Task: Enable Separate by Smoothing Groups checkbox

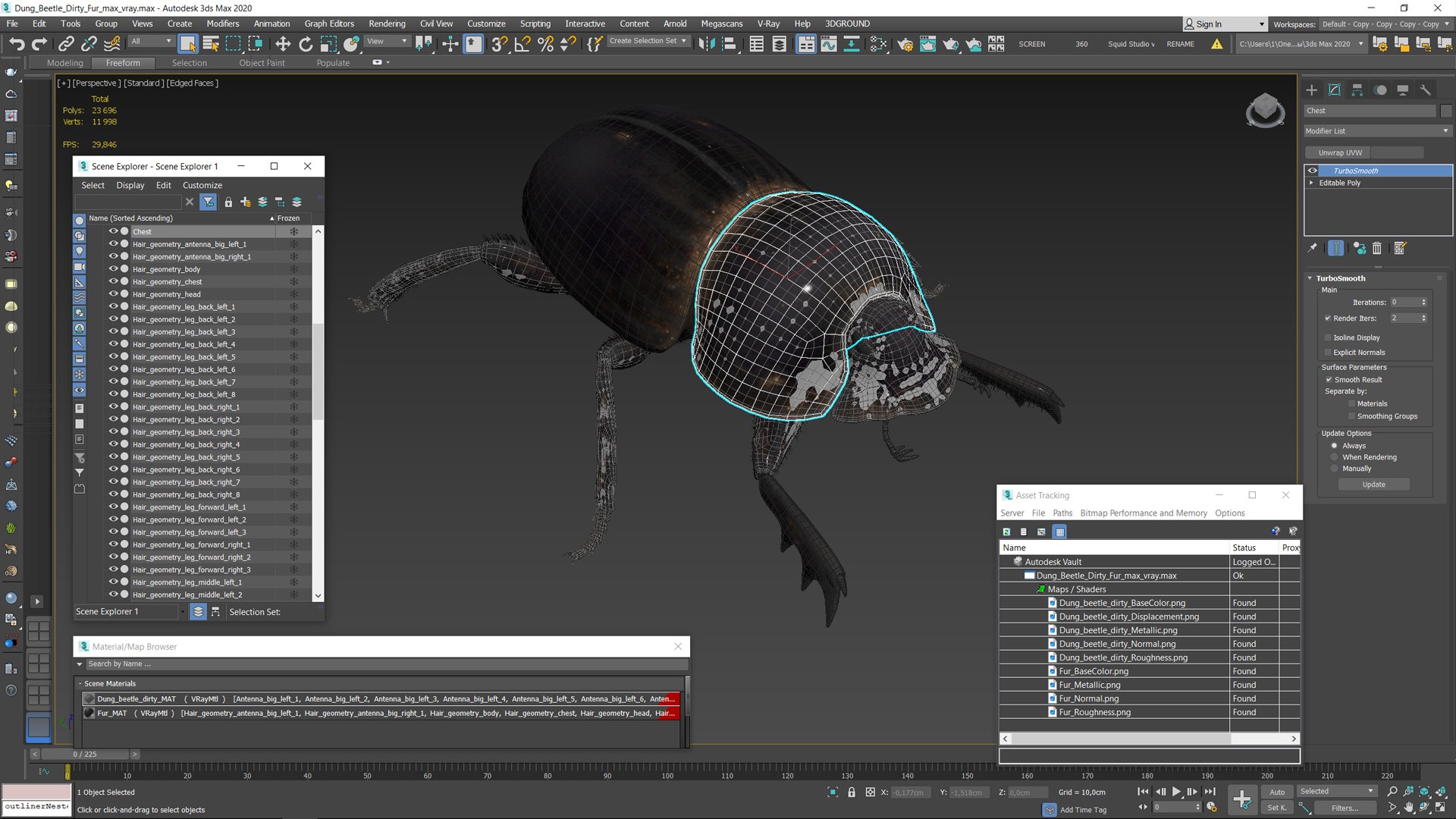Action: tap(1351, 416)
